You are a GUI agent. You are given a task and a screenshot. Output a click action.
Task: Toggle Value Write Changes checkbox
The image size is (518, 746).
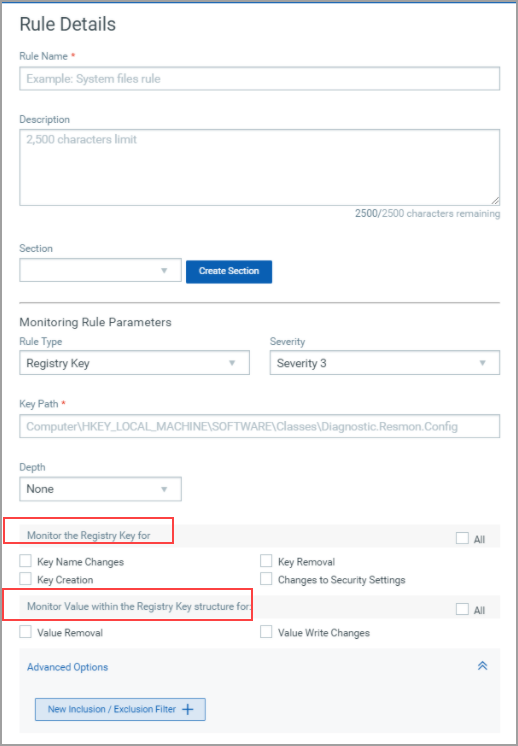[266, 632]
